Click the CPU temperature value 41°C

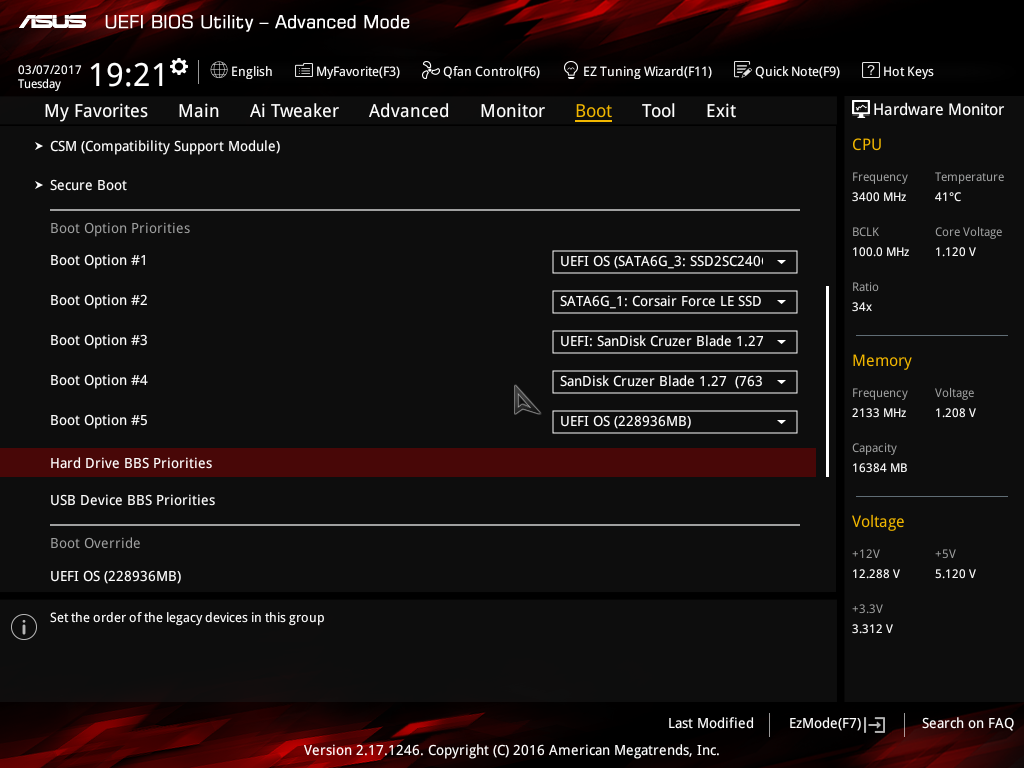pos(948,197)
